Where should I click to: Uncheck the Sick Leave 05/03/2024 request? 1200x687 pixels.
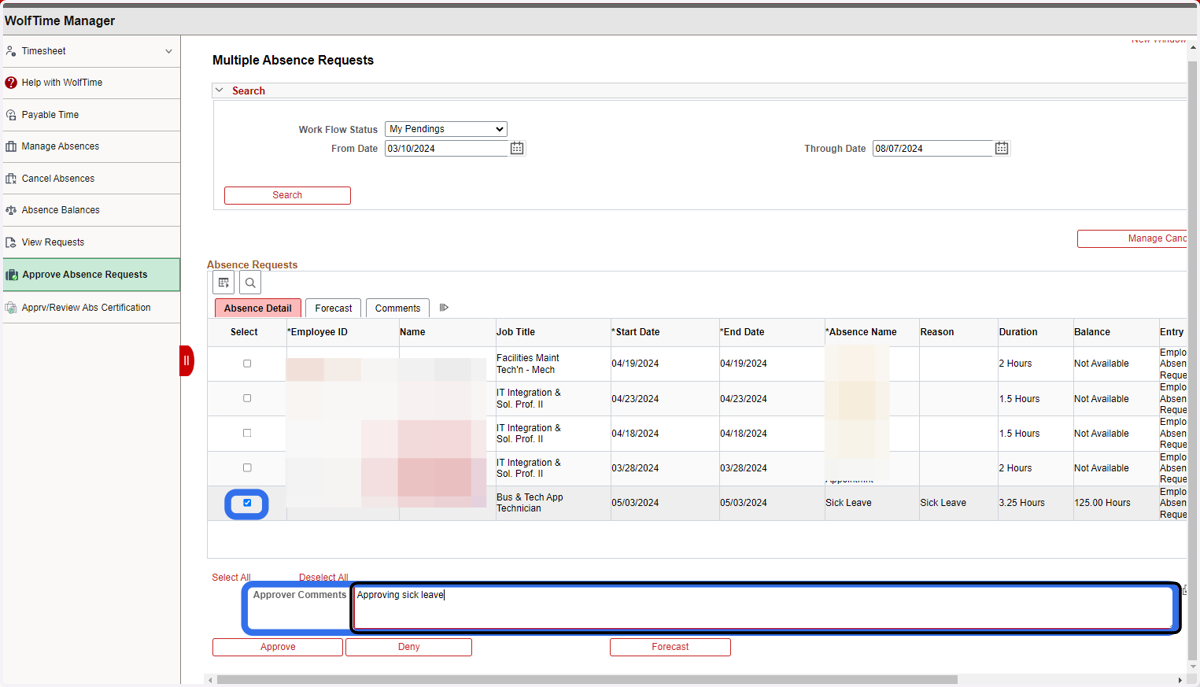click(247, 503)
